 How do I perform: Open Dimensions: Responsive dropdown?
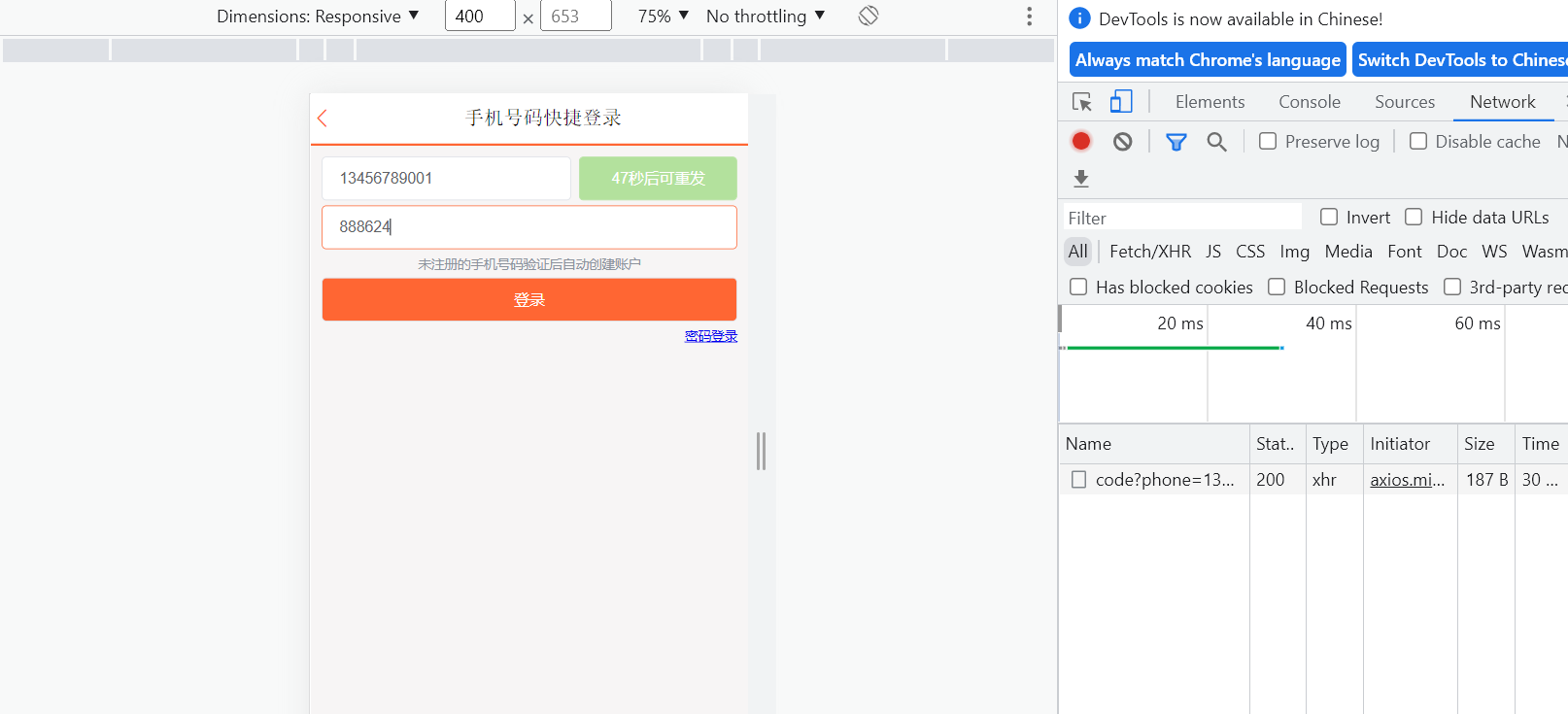point(318,17)
